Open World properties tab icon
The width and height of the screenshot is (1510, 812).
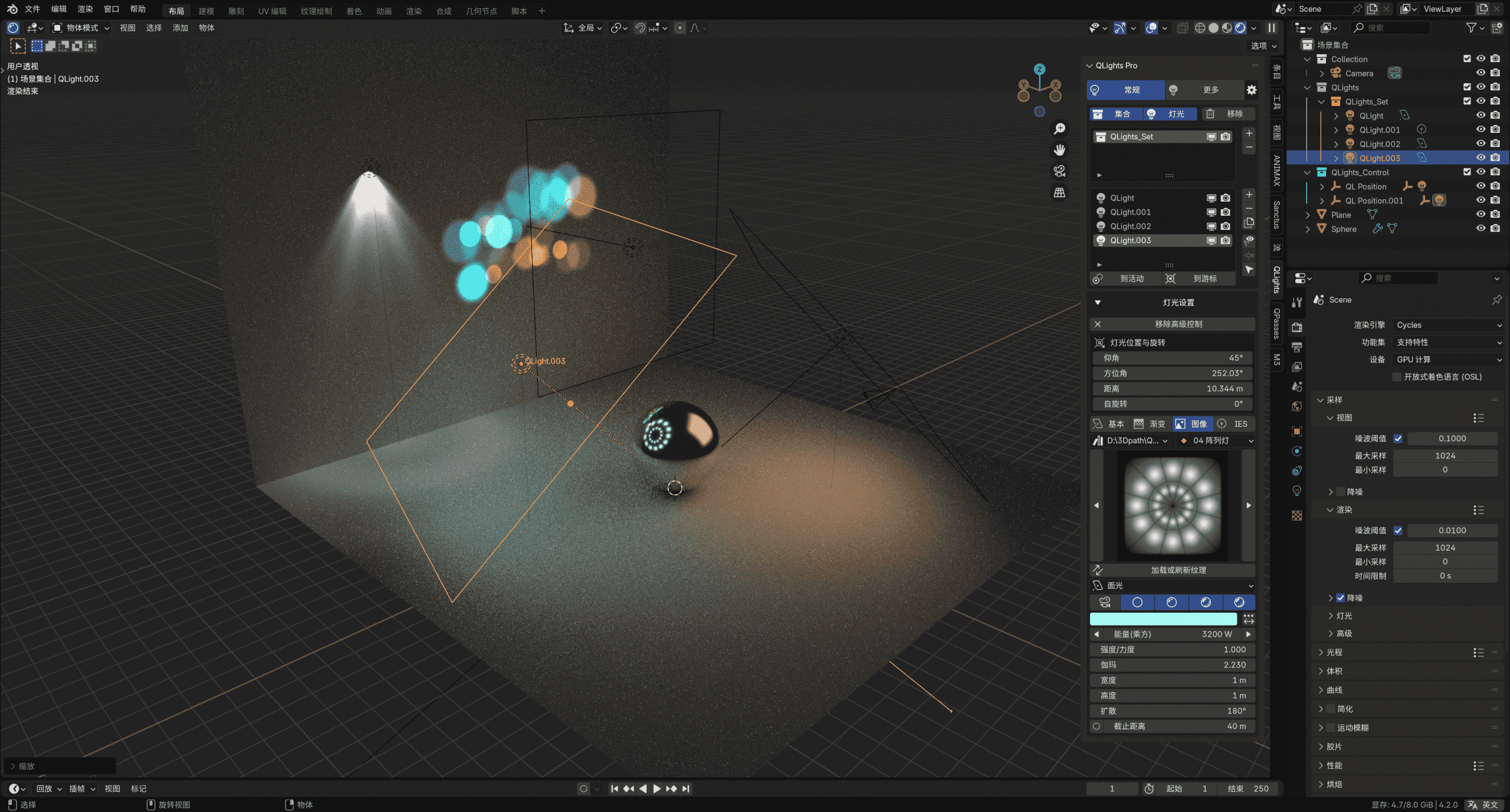(1296, 406)
